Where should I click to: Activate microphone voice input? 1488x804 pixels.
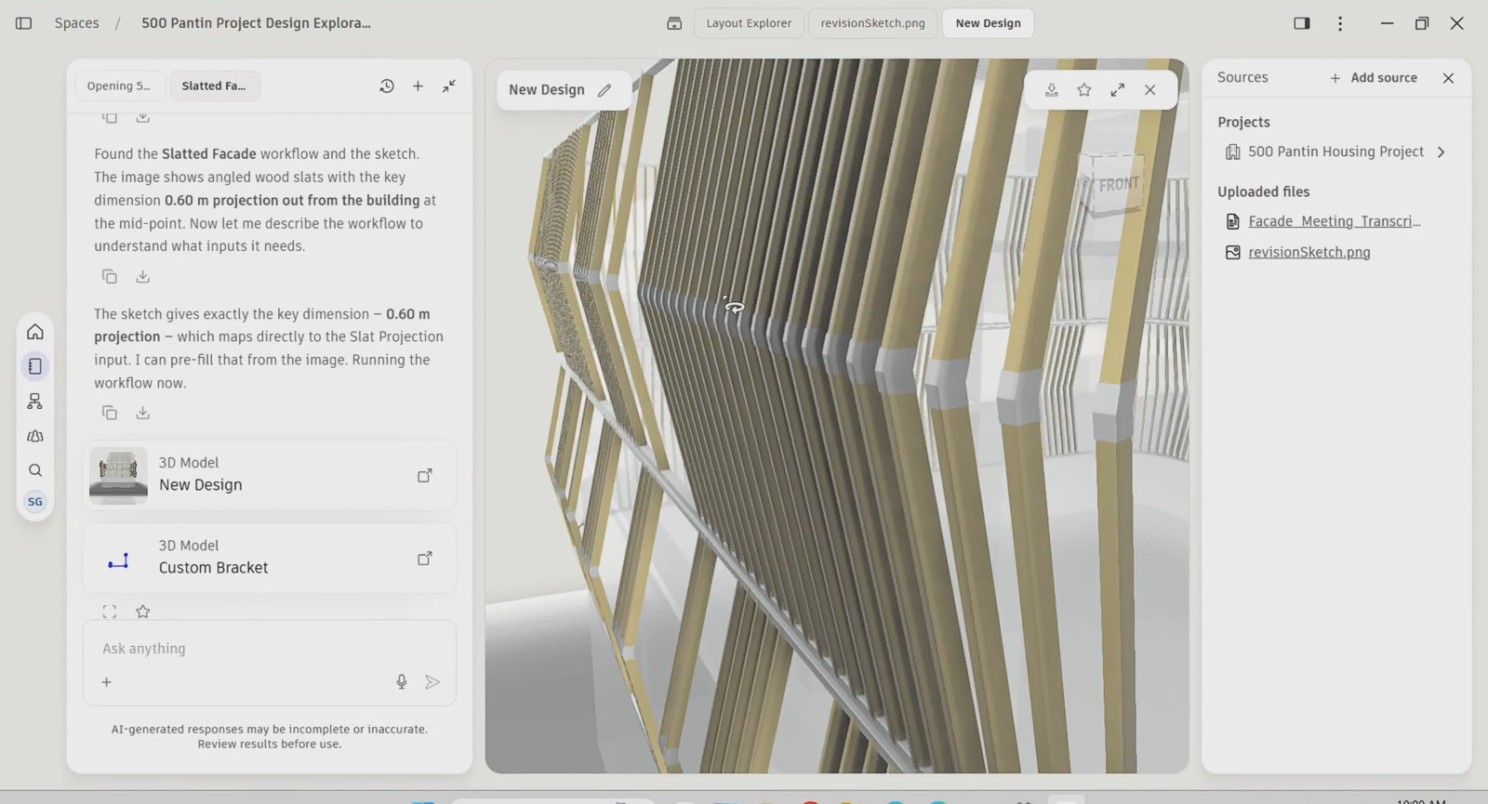click(x=401, y=682)
